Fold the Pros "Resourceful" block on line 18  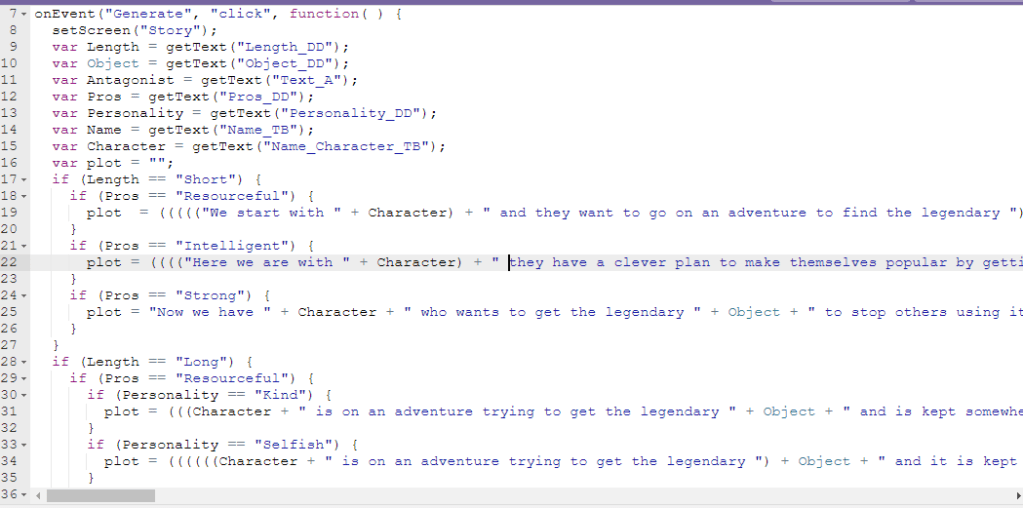(24, 196)
